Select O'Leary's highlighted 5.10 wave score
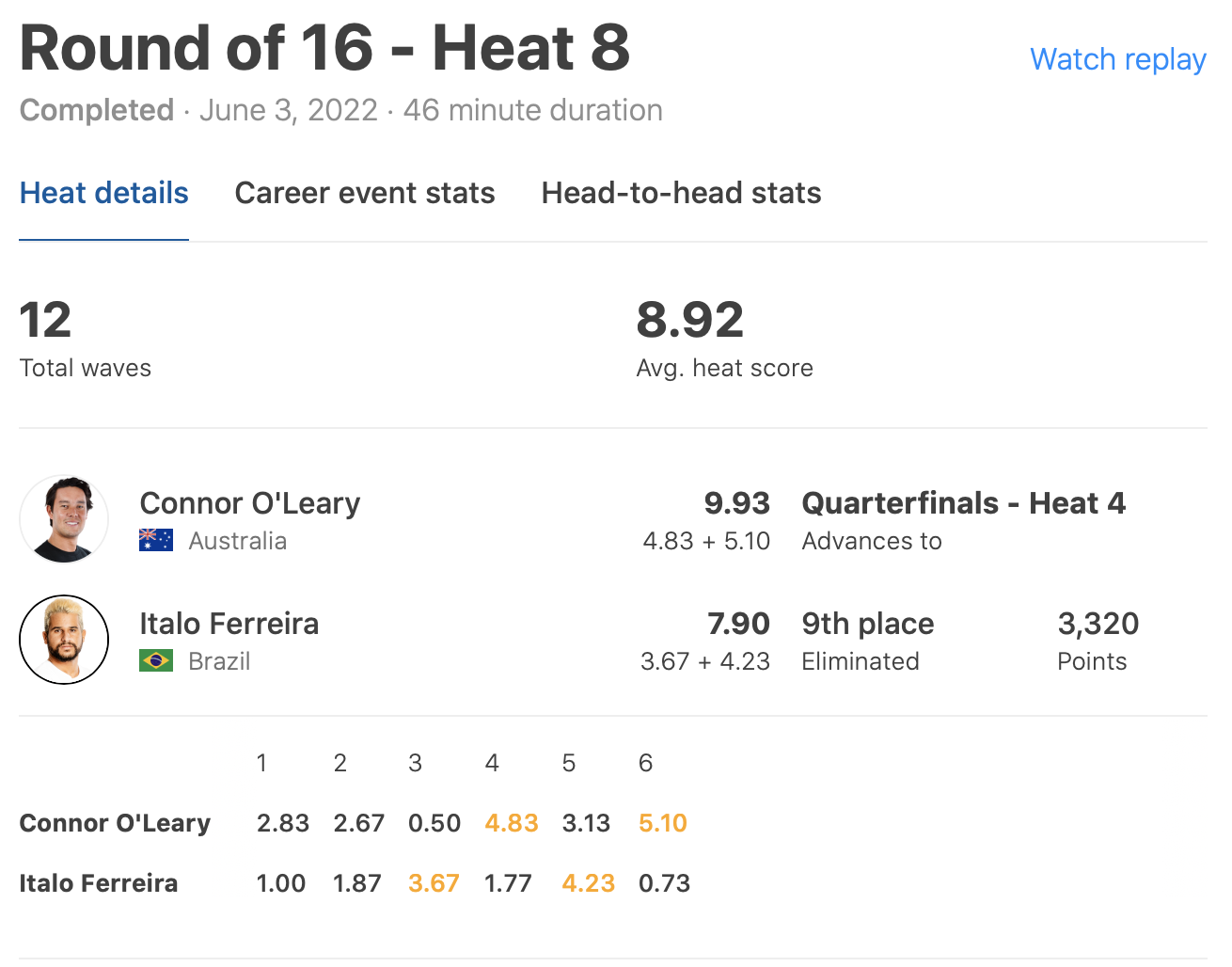This screenshot has height=967, width=1232. (x=662, y=823)
